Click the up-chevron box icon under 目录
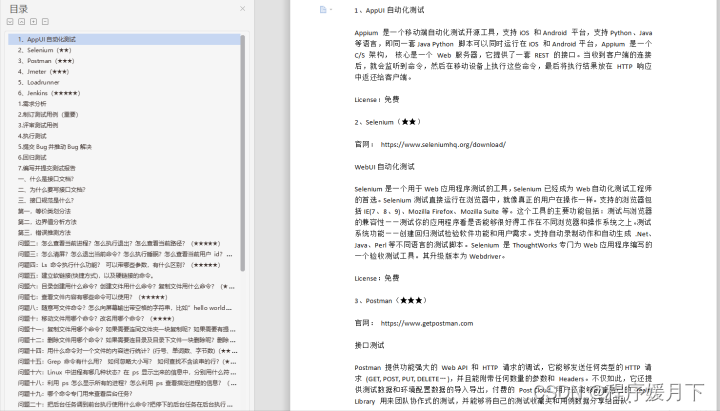 click(22, 22)
